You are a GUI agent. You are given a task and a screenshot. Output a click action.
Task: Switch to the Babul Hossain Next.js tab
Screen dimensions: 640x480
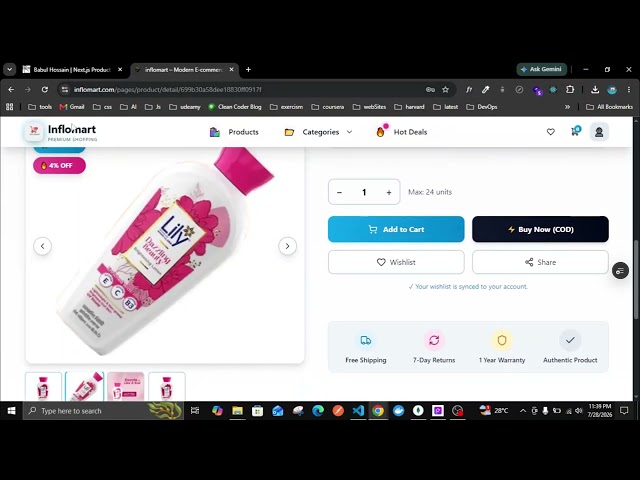click(x=72, y=70)
